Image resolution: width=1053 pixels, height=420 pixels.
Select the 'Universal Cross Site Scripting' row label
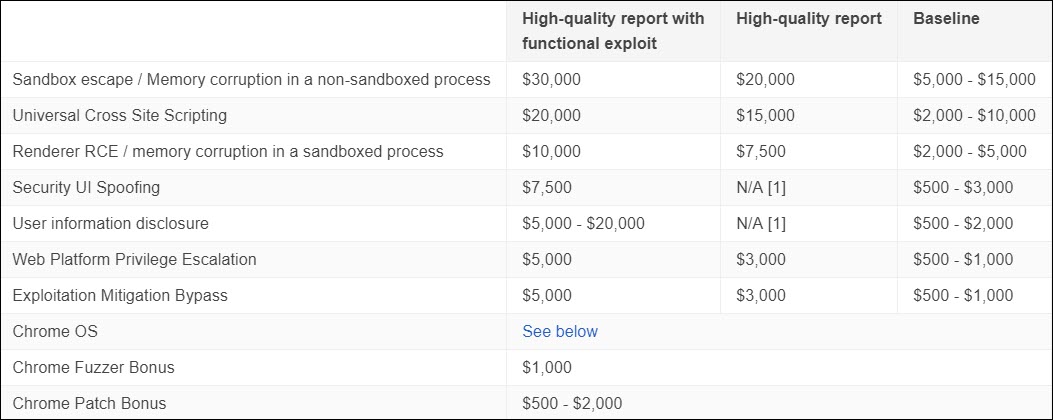(x=120, y=115)
